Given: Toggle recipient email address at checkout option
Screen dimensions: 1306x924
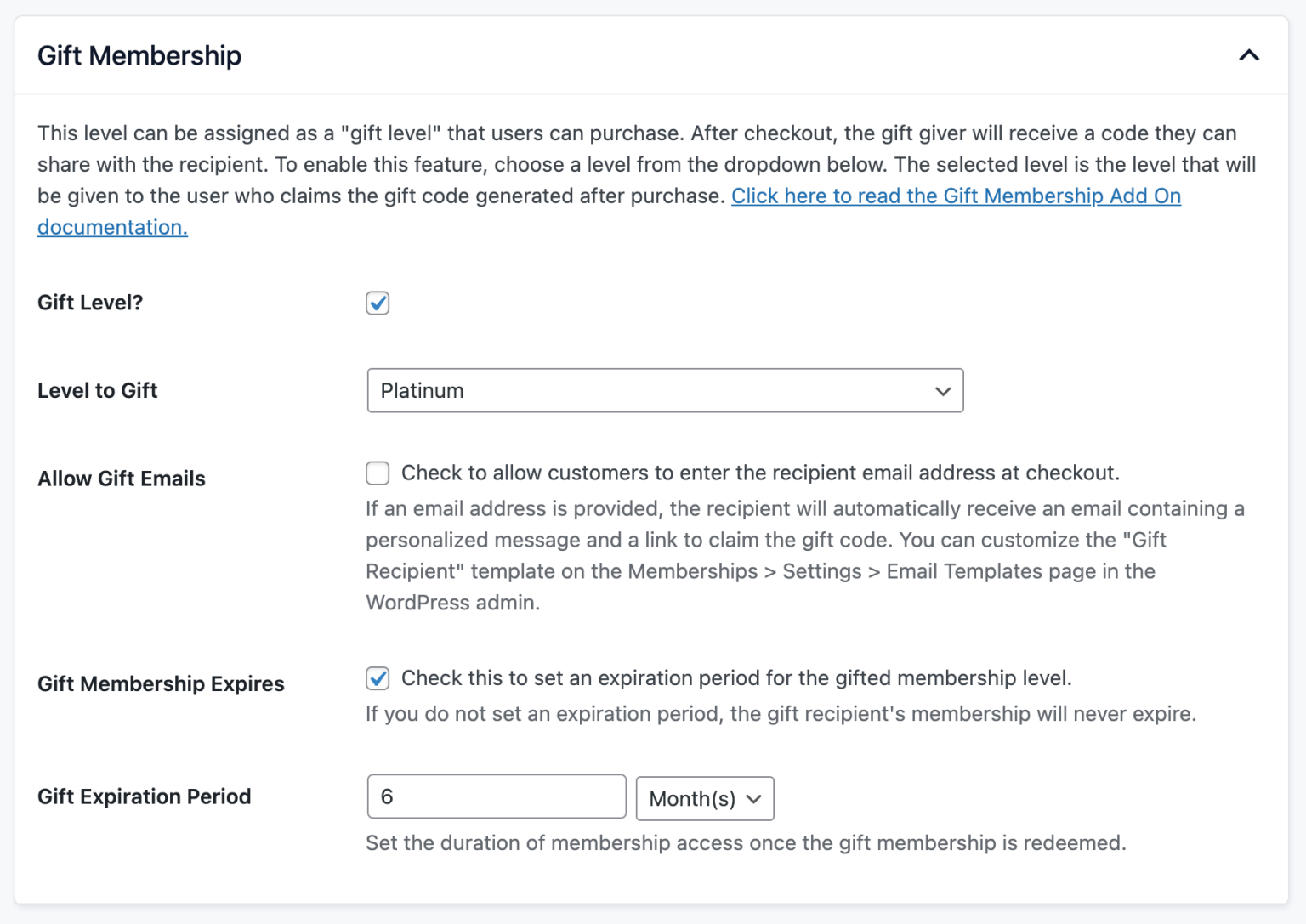Looking at the screenshot, I should (377, 473).
